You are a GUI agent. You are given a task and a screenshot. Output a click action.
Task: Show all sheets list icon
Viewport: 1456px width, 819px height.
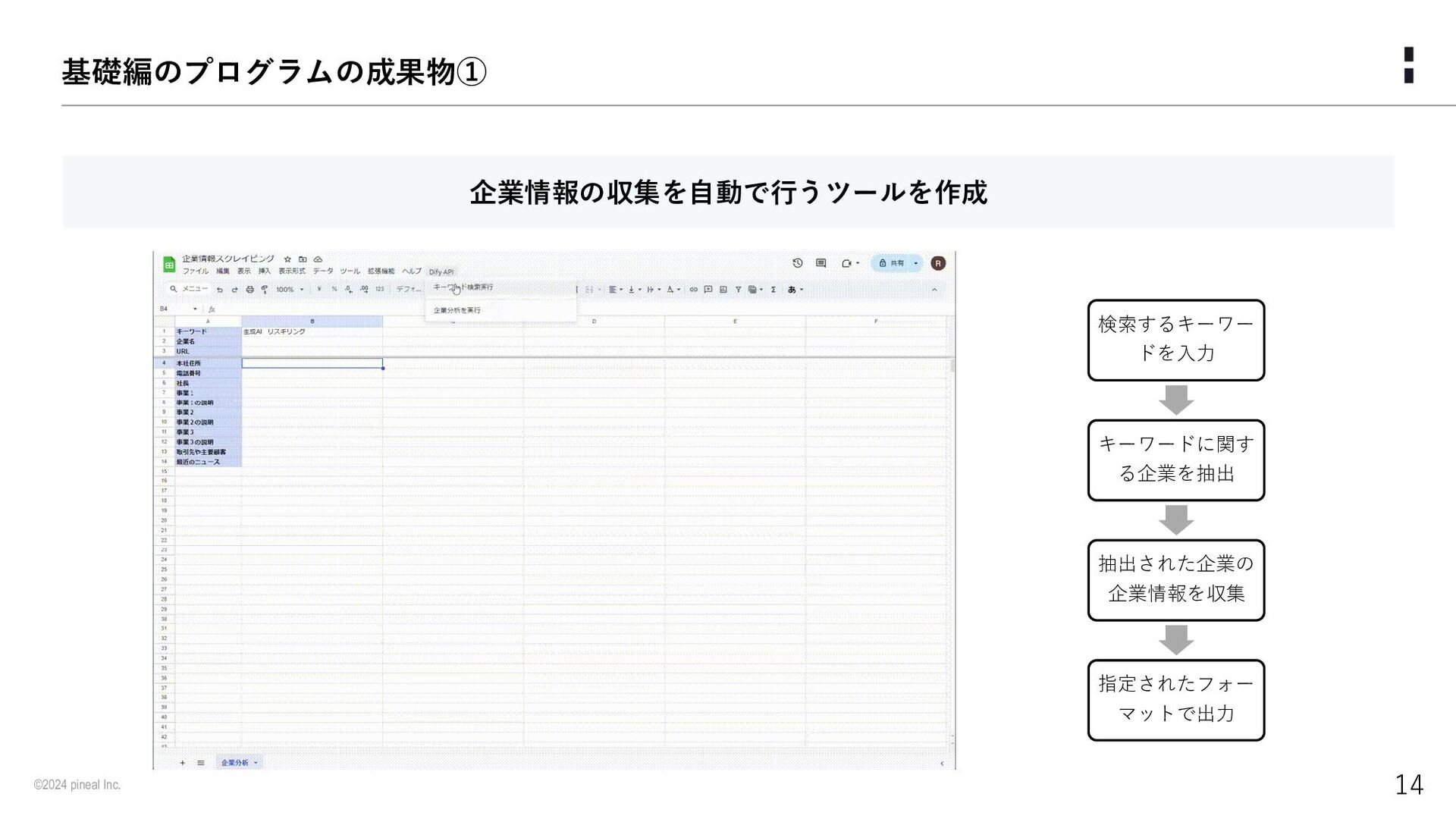(201, 763)
